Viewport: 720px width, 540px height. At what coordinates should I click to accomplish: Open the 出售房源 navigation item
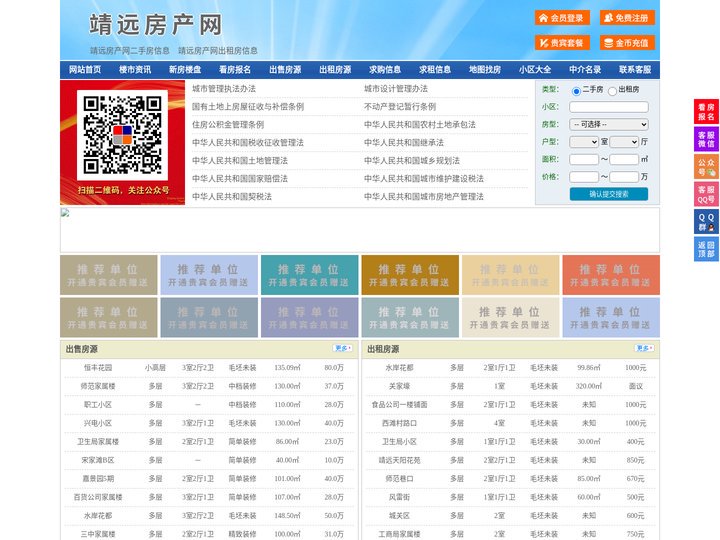point(285,70)
